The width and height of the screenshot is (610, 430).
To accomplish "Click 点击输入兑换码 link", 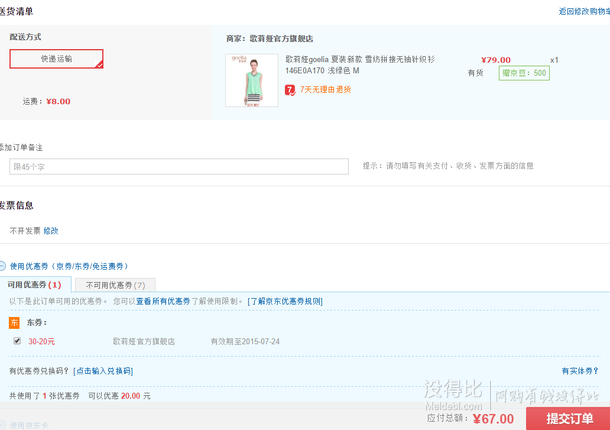I will 98,371.
